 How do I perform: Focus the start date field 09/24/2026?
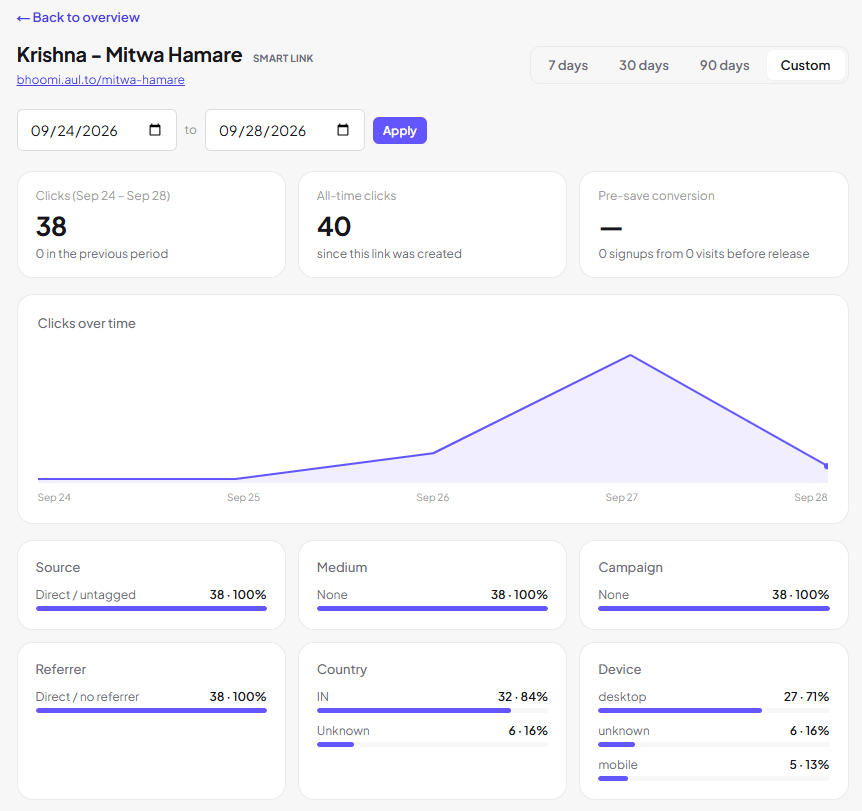(97, 130)
